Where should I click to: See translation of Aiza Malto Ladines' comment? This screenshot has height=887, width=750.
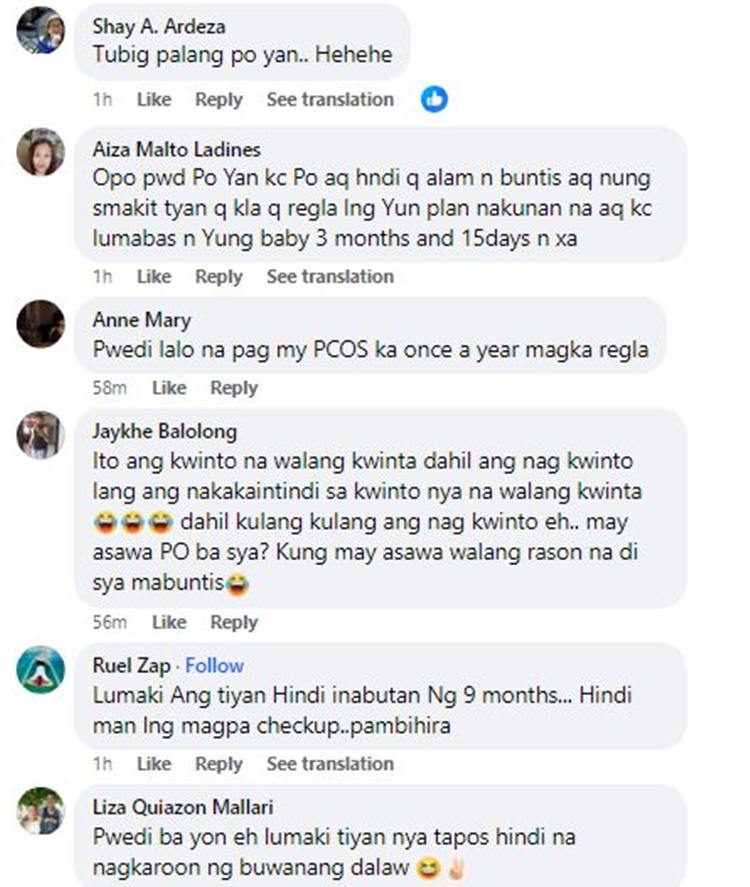pyautogui.click(x=330, y=277)
